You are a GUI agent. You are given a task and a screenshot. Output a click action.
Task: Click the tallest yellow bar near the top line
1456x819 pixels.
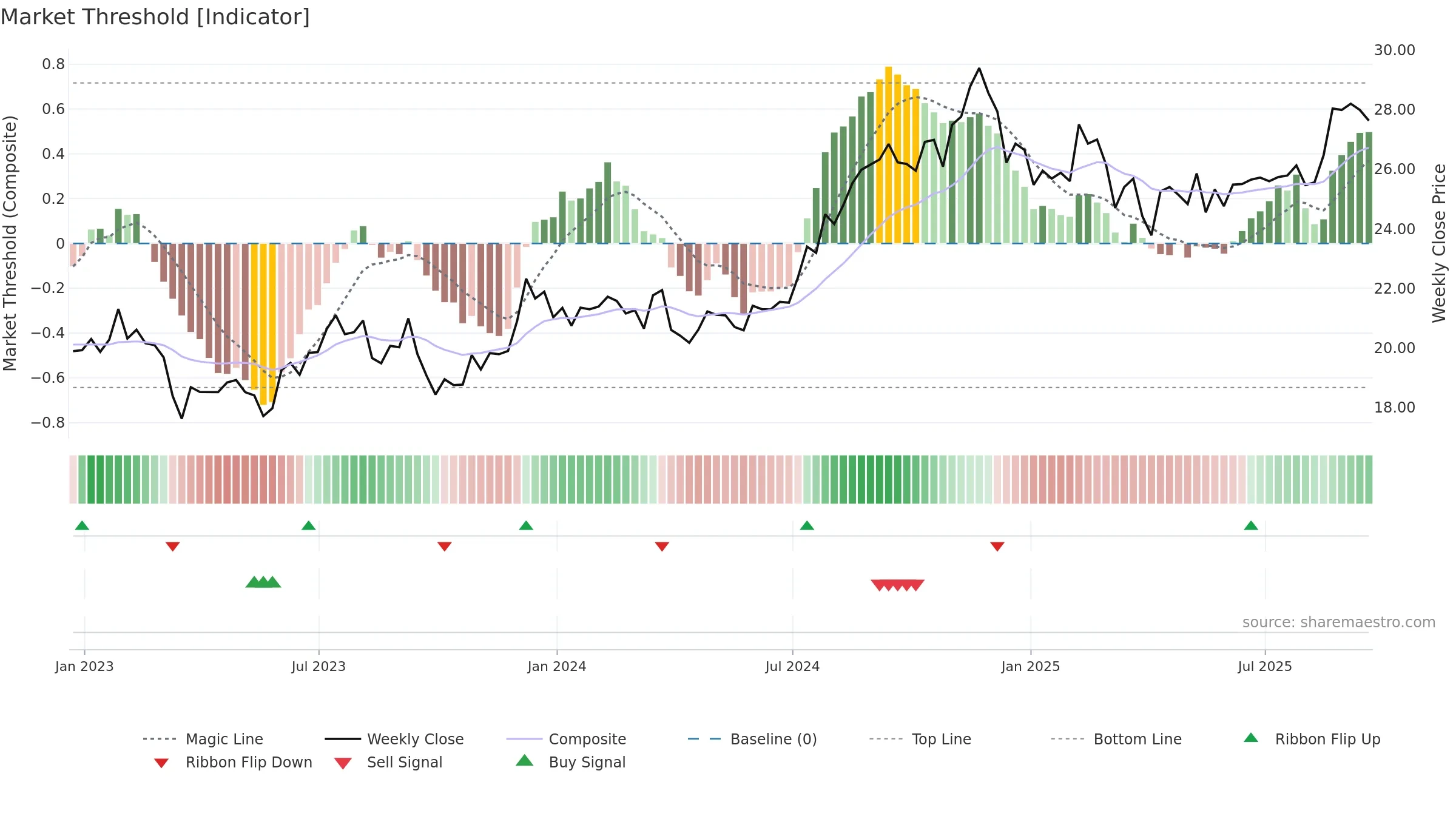888,155
